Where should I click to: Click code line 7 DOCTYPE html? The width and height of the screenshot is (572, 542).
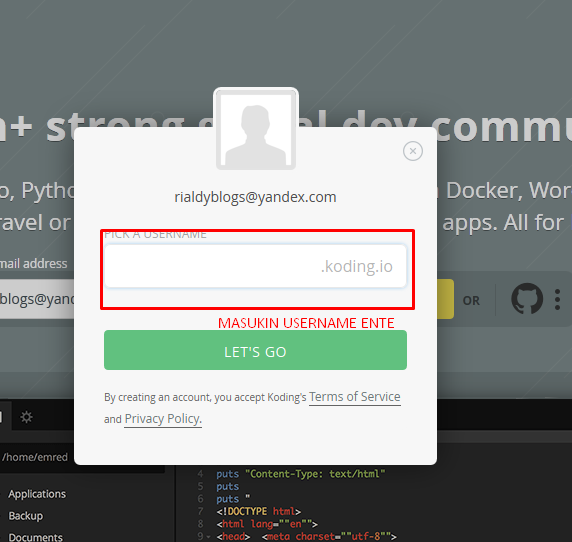tap(259, 511)
